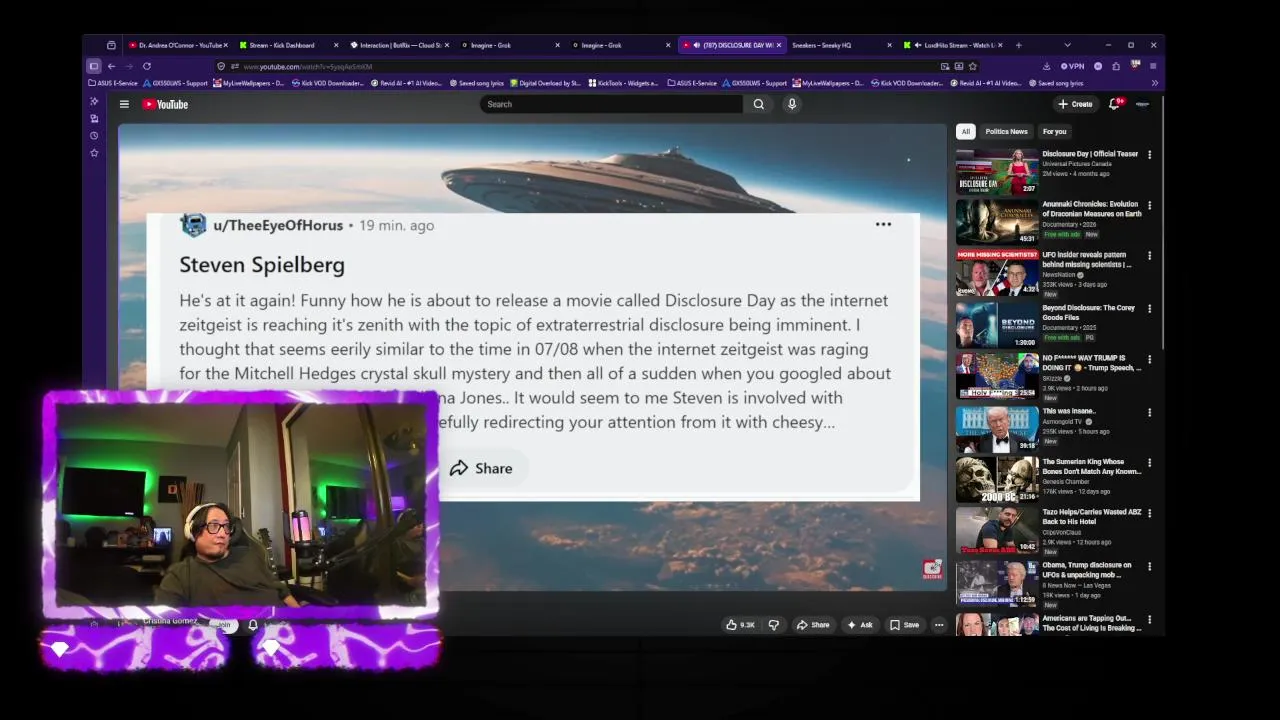Open options for Anunnaki Chronicles video
Screen dimensions: 1280x720
(x=1149, y=205)
